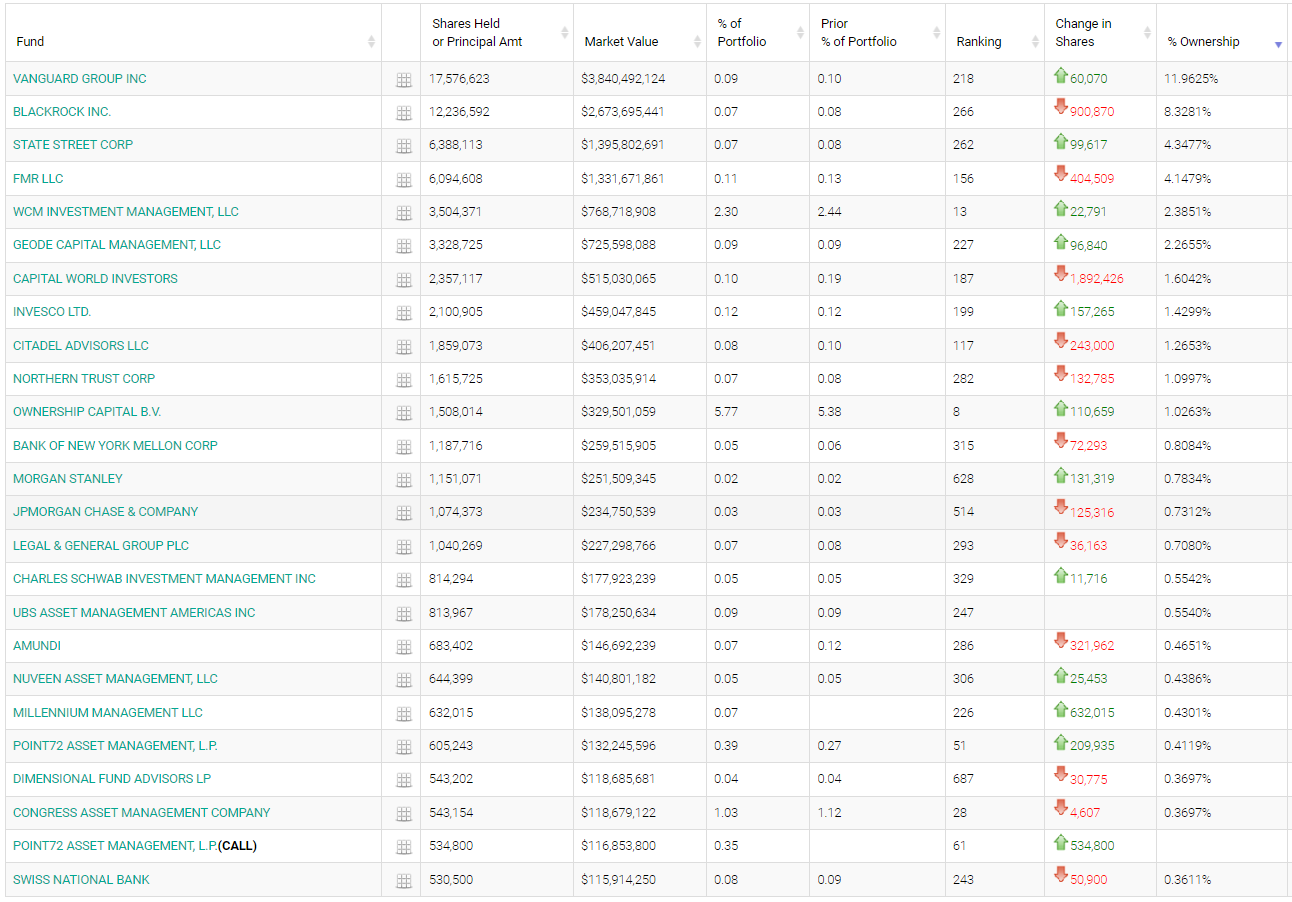Viewport: 1292px width, 902px height.
Task: Open grid icon for Amundi row
Action: coord(404,647)
